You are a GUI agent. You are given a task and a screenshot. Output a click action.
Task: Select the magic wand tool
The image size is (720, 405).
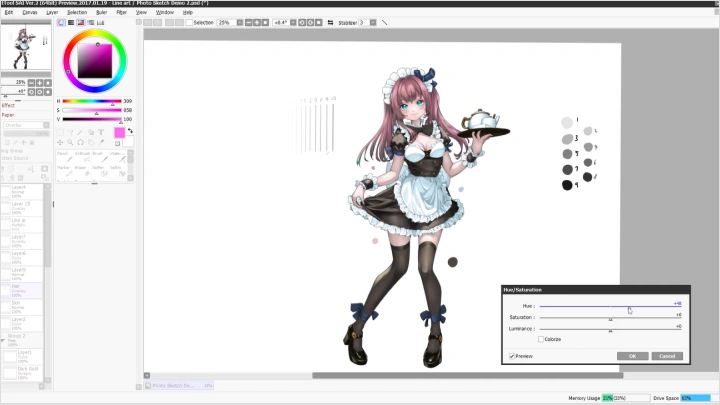80,132
